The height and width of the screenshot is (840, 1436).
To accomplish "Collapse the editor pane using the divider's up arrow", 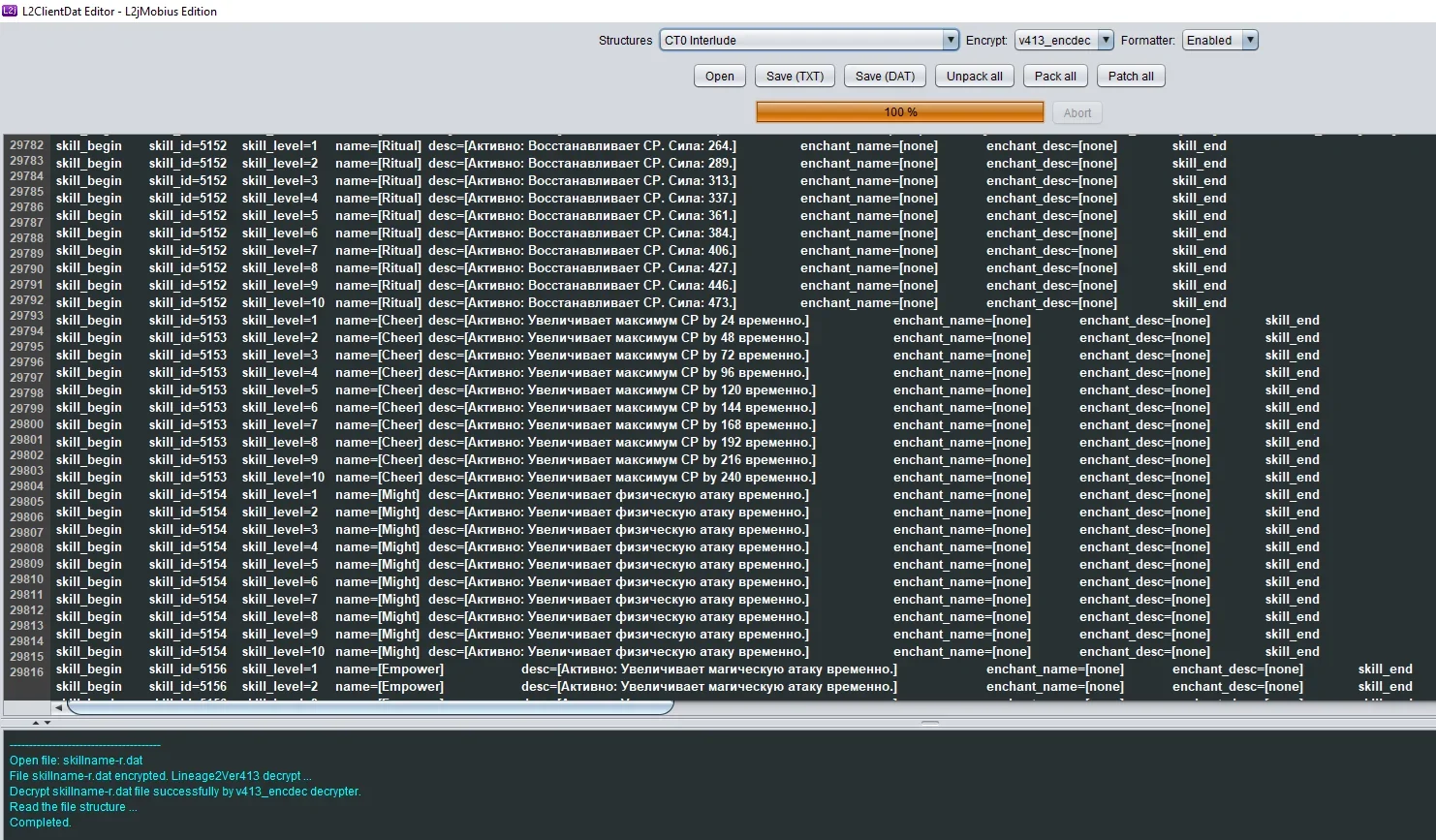I will click(x=37, y=723).
